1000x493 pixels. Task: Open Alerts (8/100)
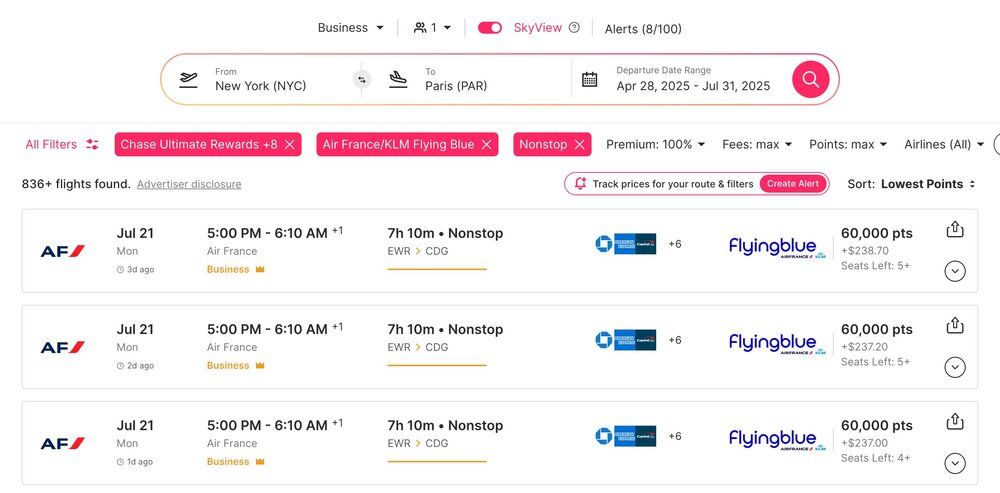pyautogui.click(x=643, y=29)
